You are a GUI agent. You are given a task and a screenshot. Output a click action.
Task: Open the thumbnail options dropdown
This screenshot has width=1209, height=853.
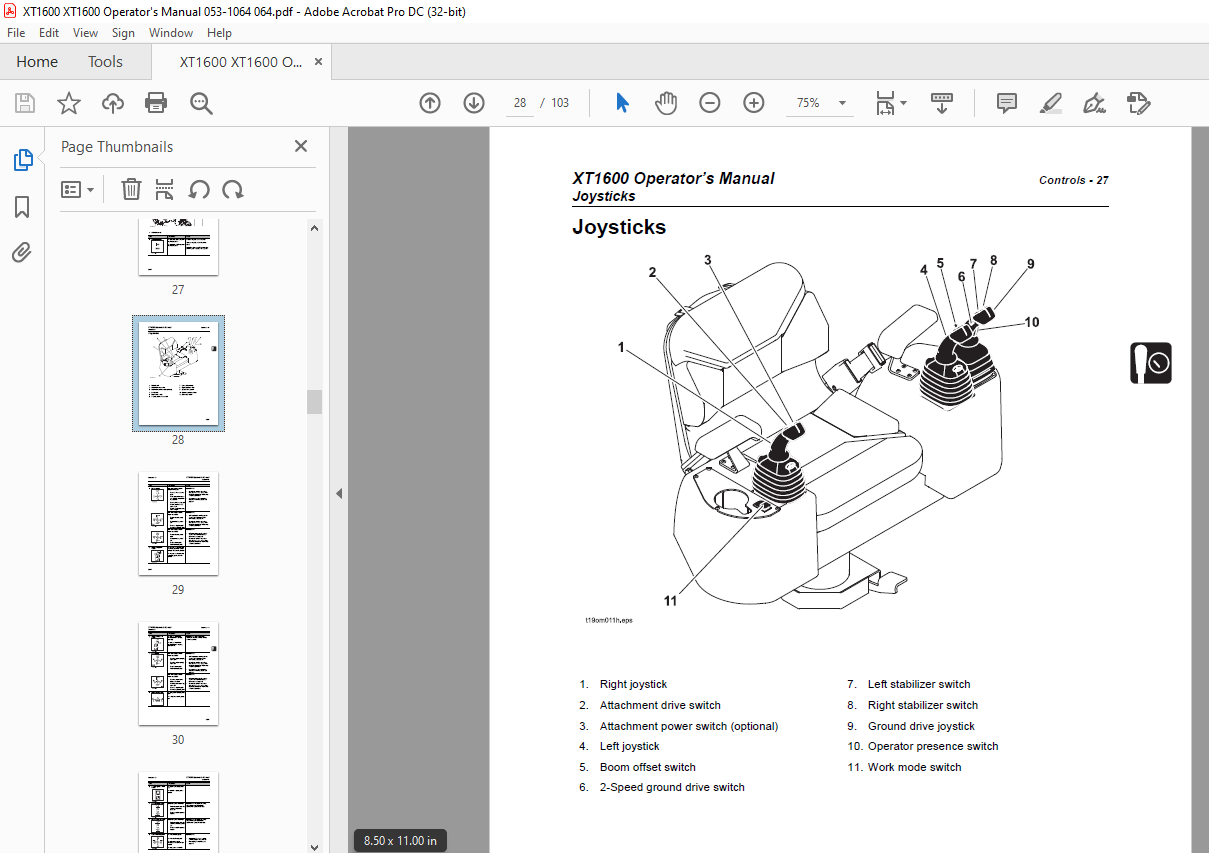(x=78, y=190)
